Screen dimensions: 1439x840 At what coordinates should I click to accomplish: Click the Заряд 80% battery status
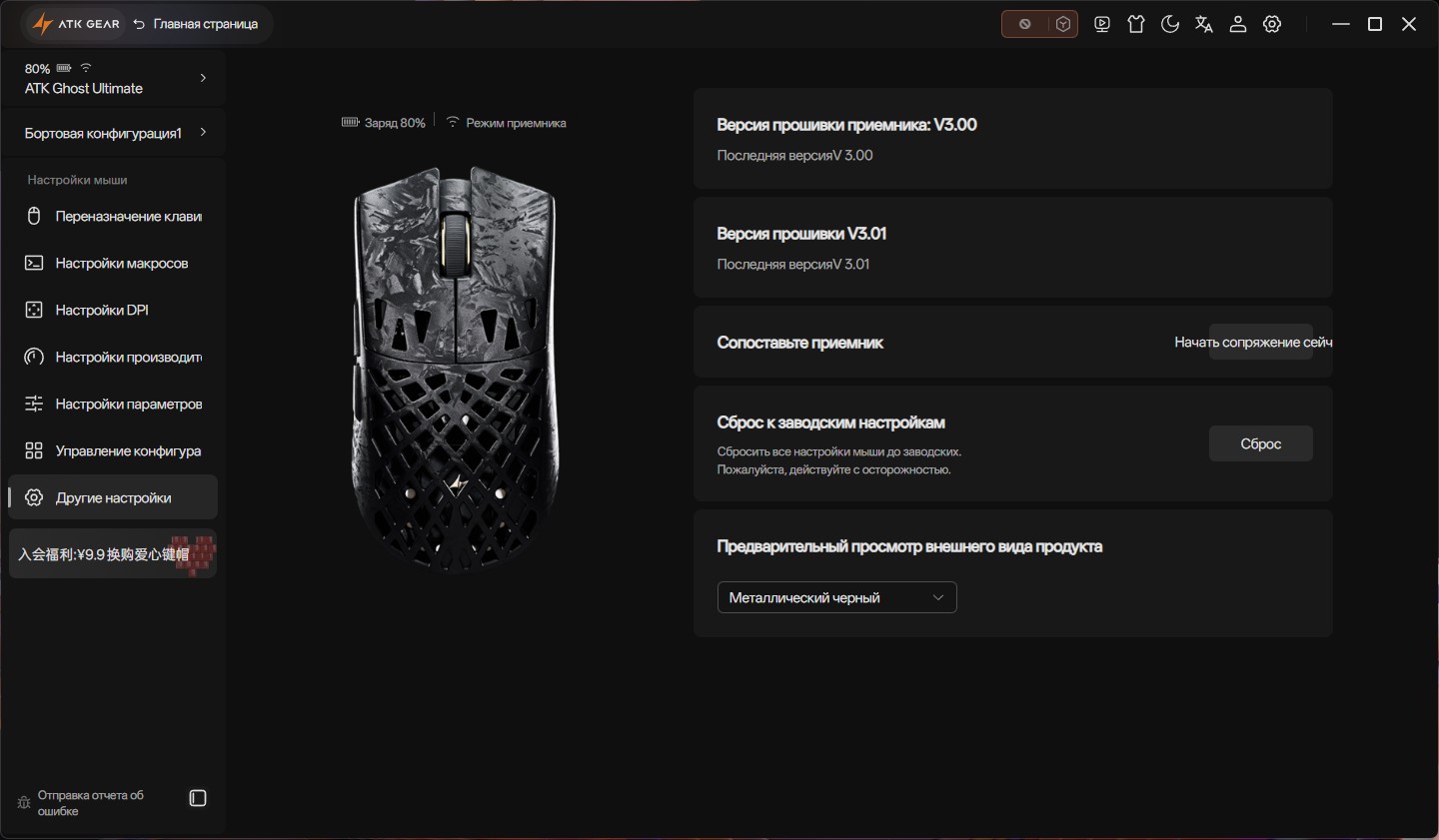(384, 123)
